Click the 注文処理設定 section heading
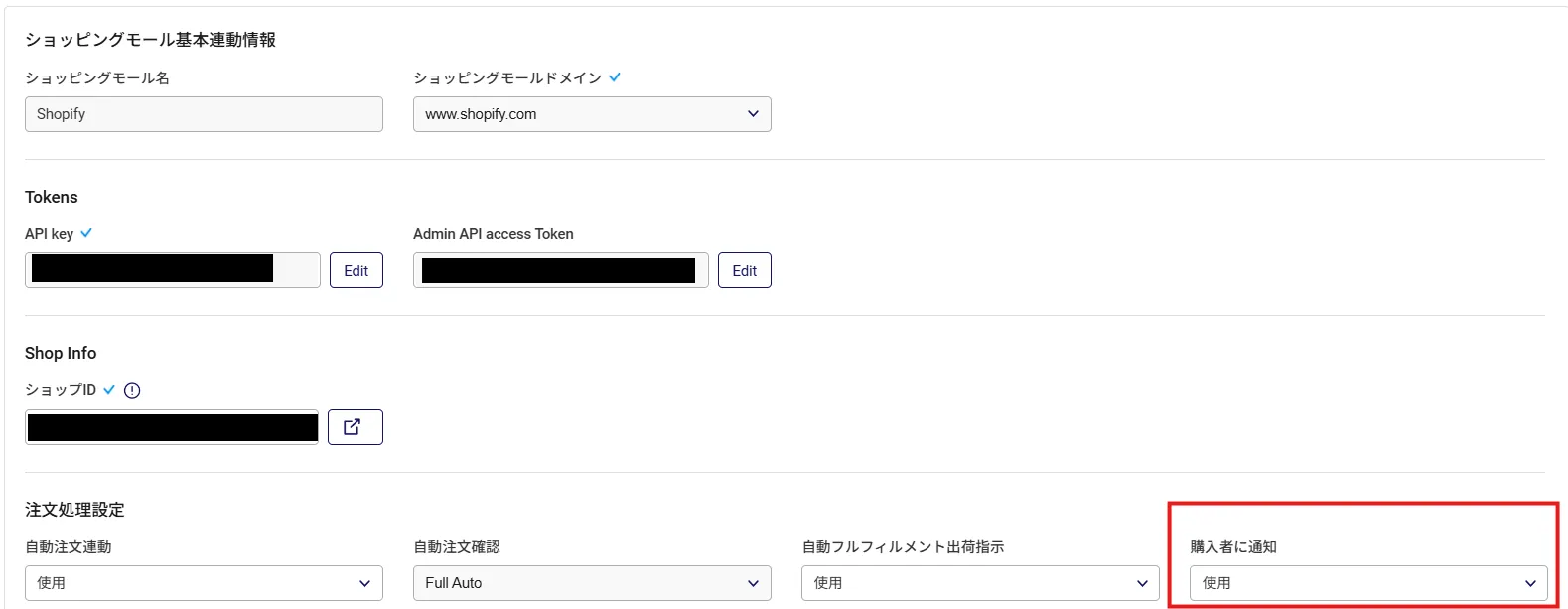Viewport: 1568px width, 609px height. pos(74,510)
